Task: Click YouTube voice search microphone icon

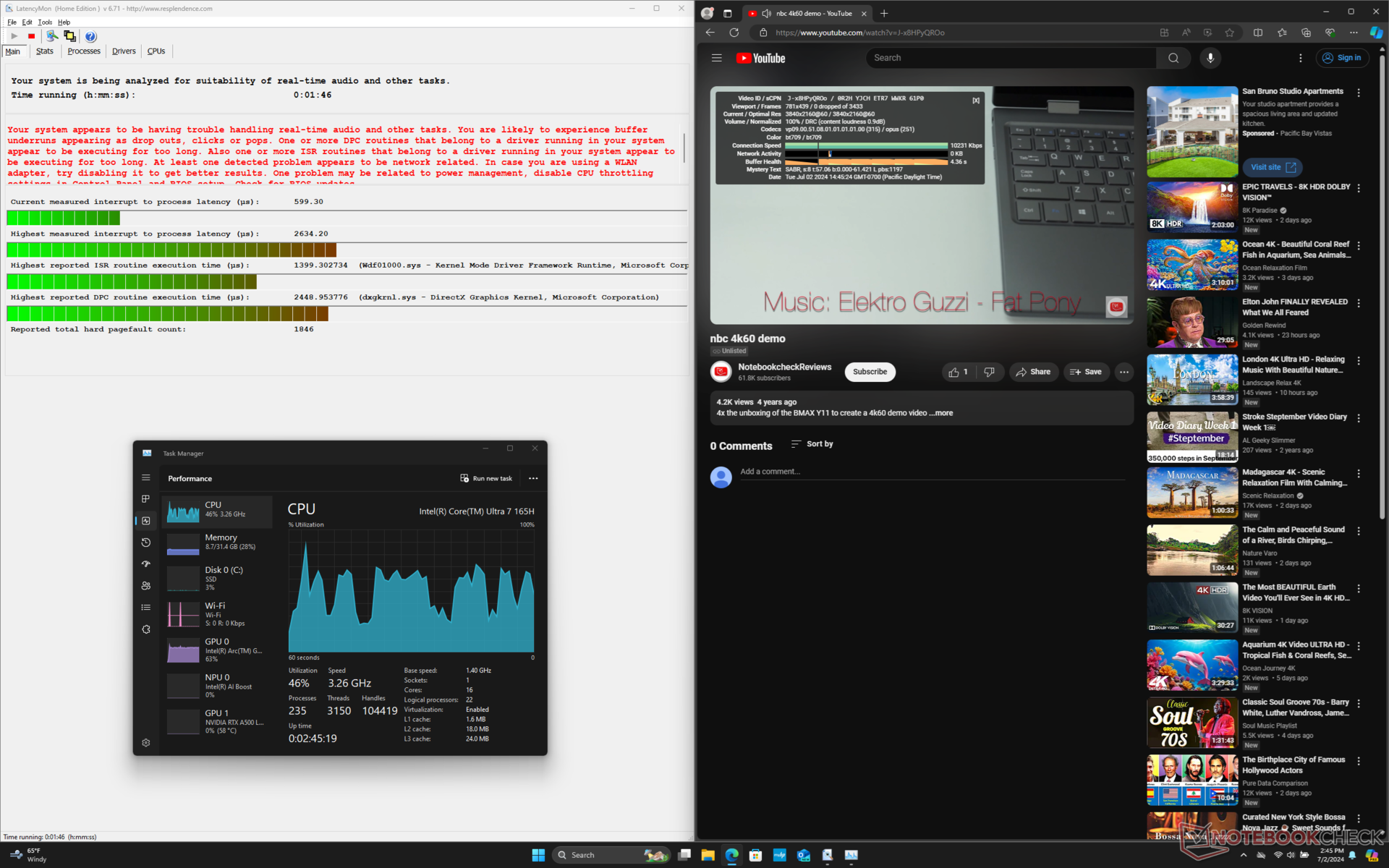Action: pyautogui.click(x=1210, y=58)
